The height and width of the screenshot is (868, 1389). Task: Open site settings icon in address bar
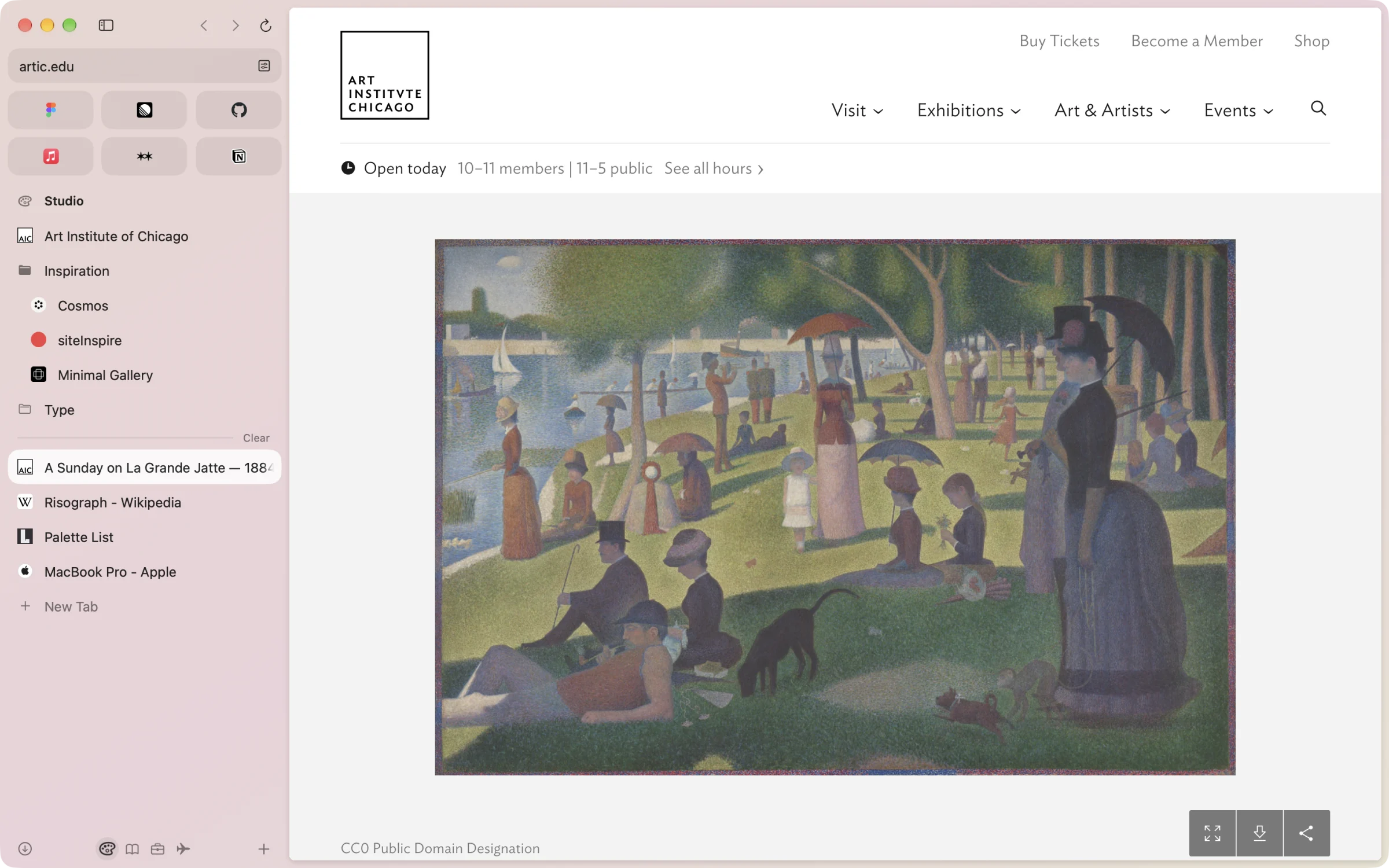(264, 66)
